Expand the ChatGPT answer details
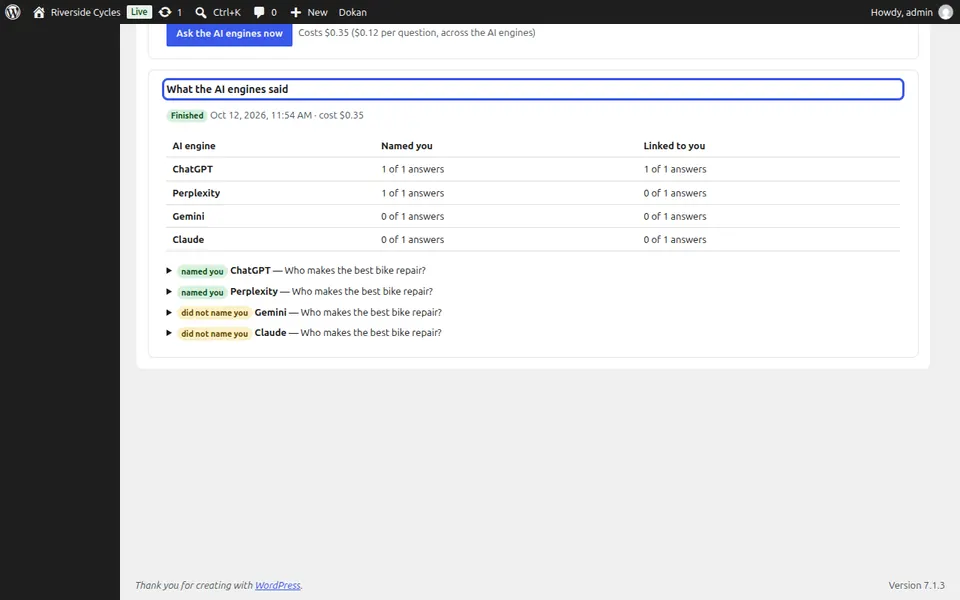This screenshot has height=600, width=960. [x=169, y=271]
